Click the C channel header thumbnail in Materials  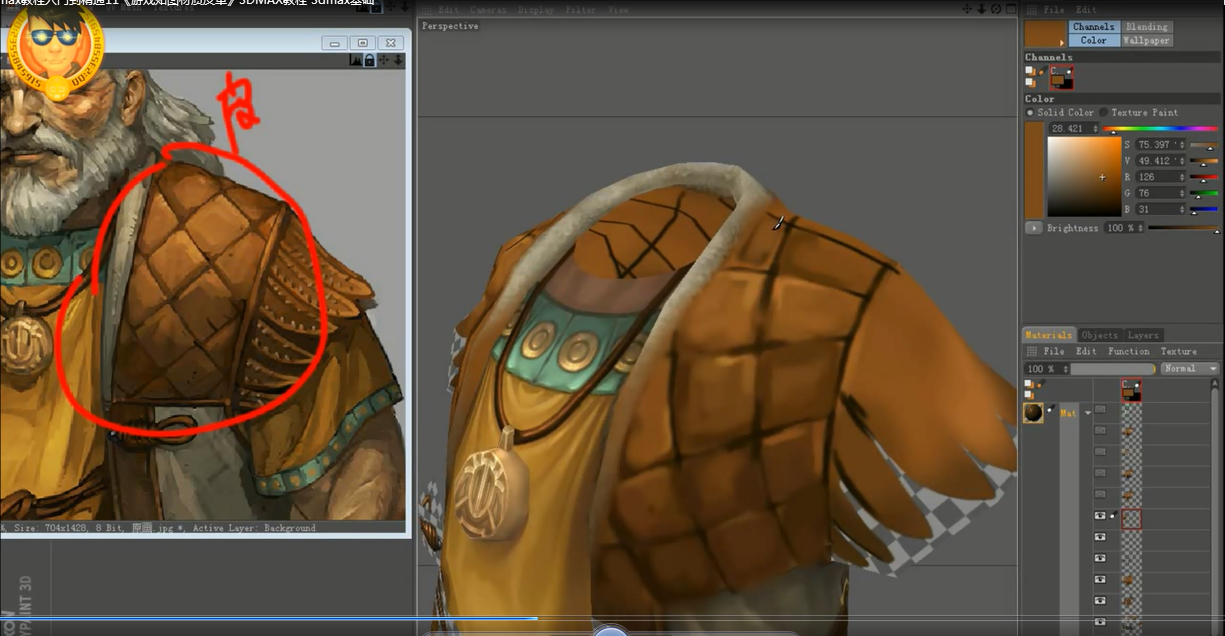[x=1131, y=389]
